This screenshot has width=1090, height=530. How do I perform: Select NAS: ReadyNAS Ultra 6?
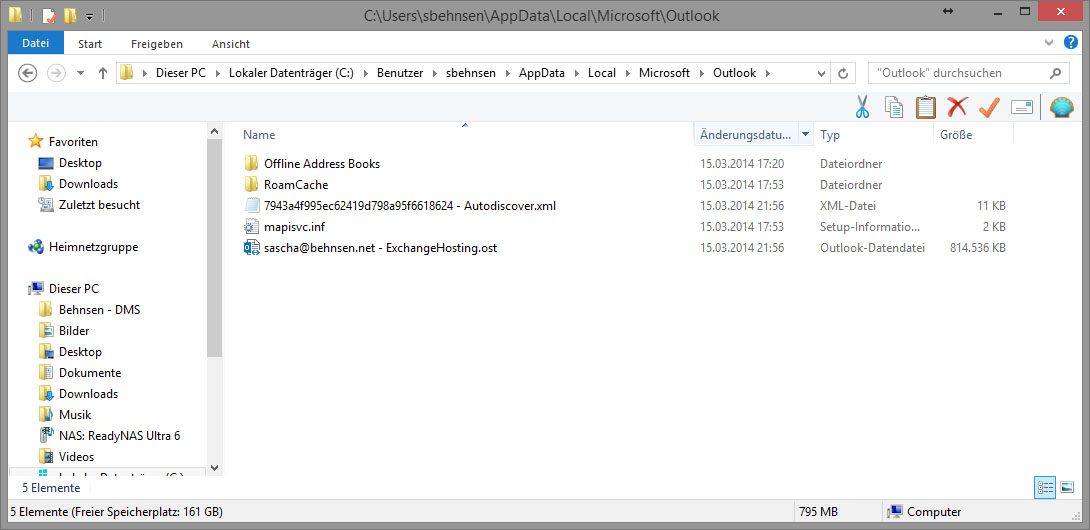(120, 435)
